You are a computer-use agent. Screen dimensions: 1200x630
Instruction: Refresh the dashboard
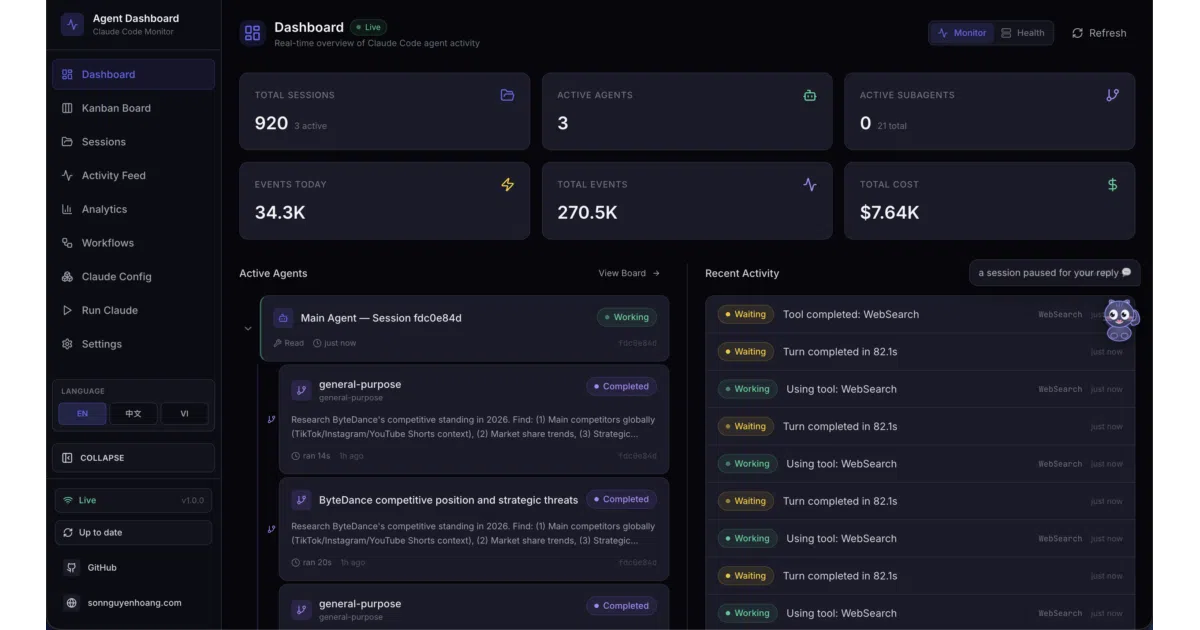click(x=1099, y=33)
